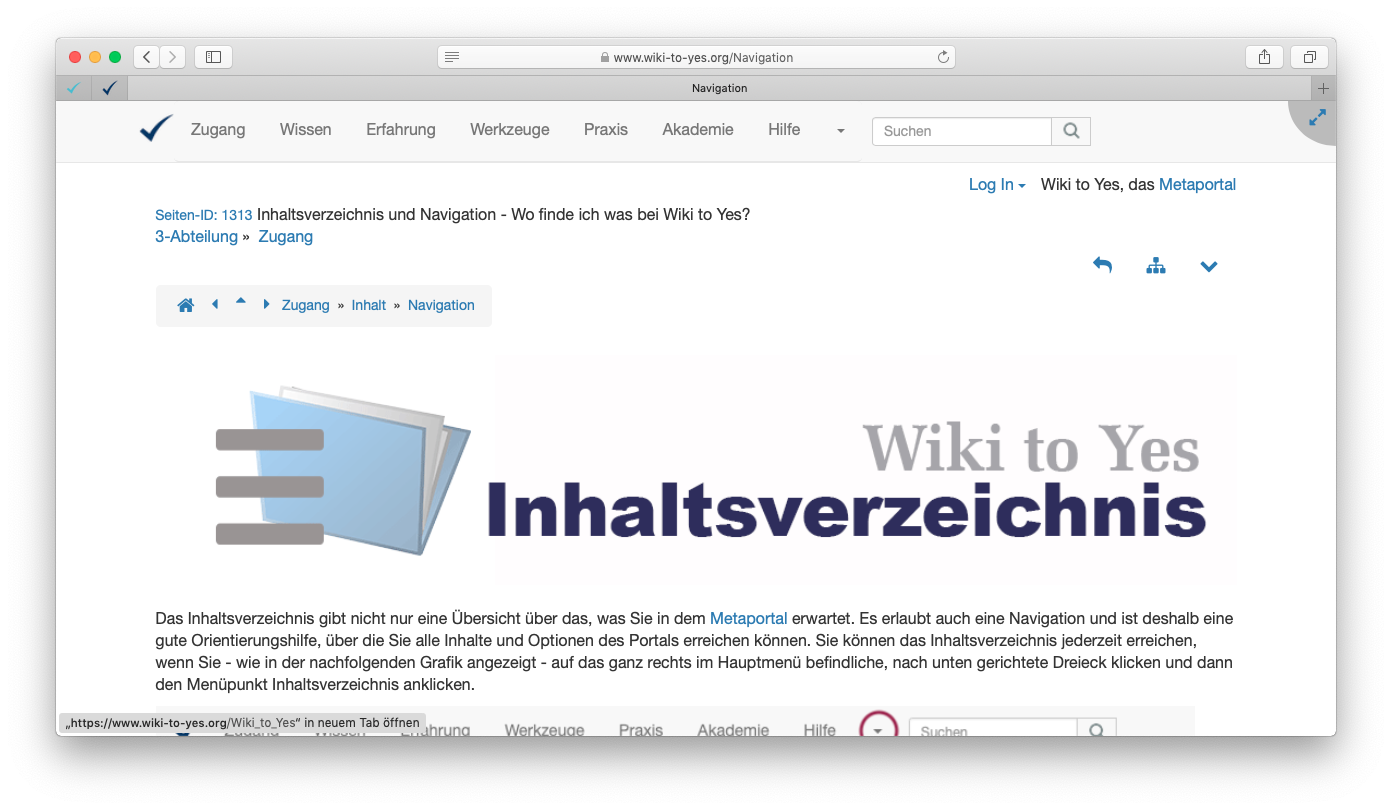Click the home icon in breadcrumb bar
The height and width of the screenshot is (810, 1392).
(185, 306)
